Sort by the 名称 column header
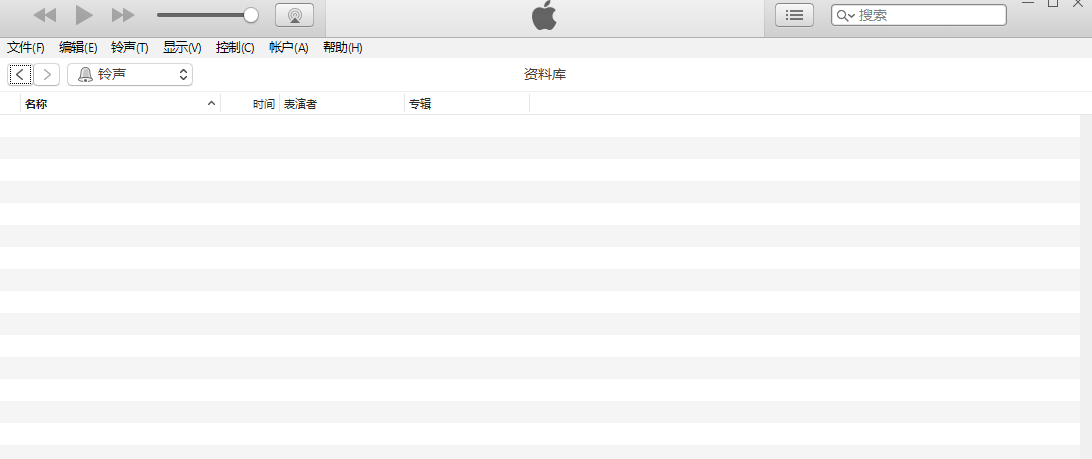The image size is (1092, 459). coord(120,104)
